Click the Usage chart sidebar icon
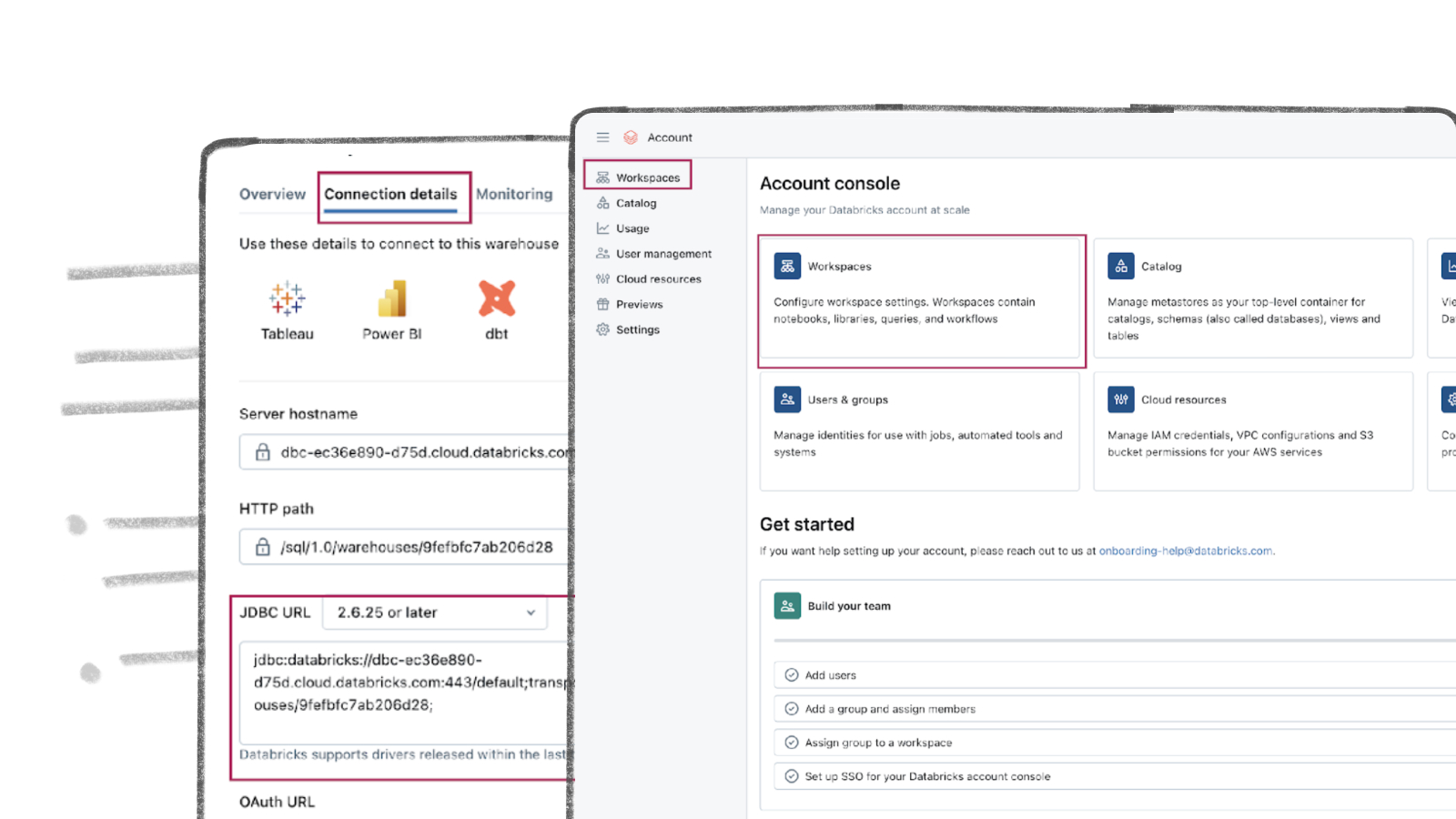 (602, 228)
